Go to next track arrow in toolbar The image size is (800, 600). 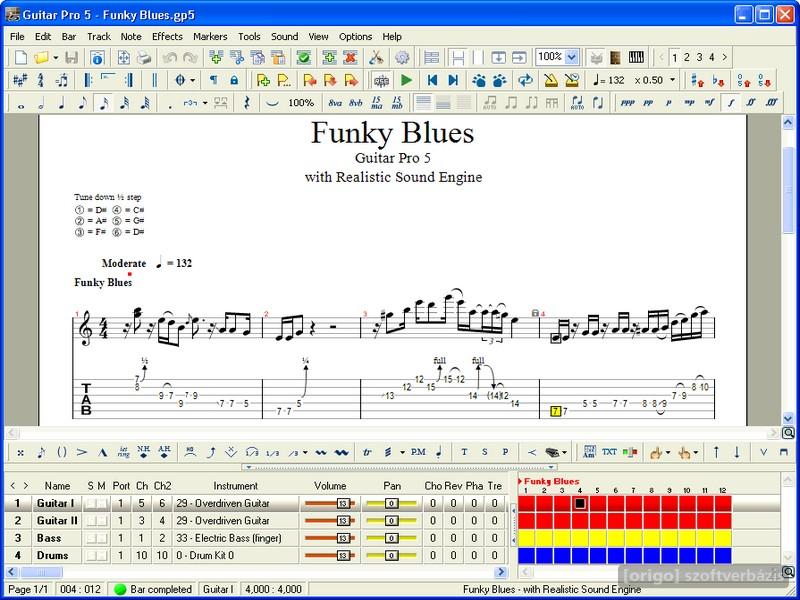tap(724, 57)
